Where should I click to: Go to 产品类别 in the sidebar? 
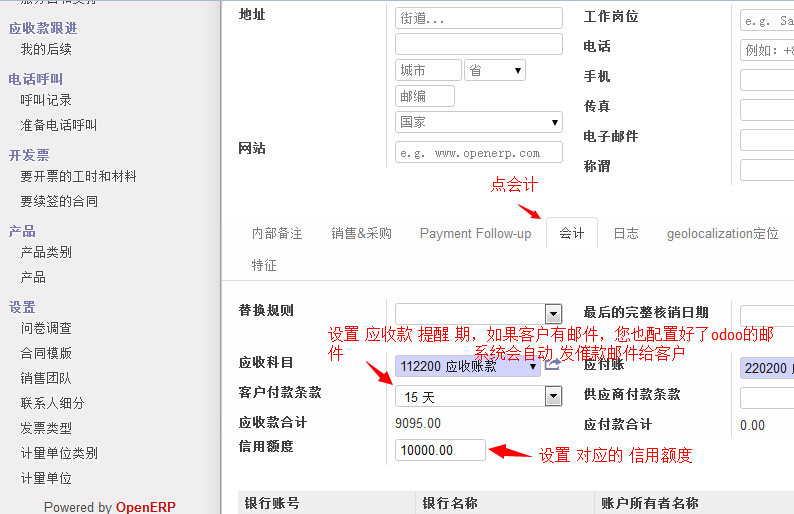[46, 252]
